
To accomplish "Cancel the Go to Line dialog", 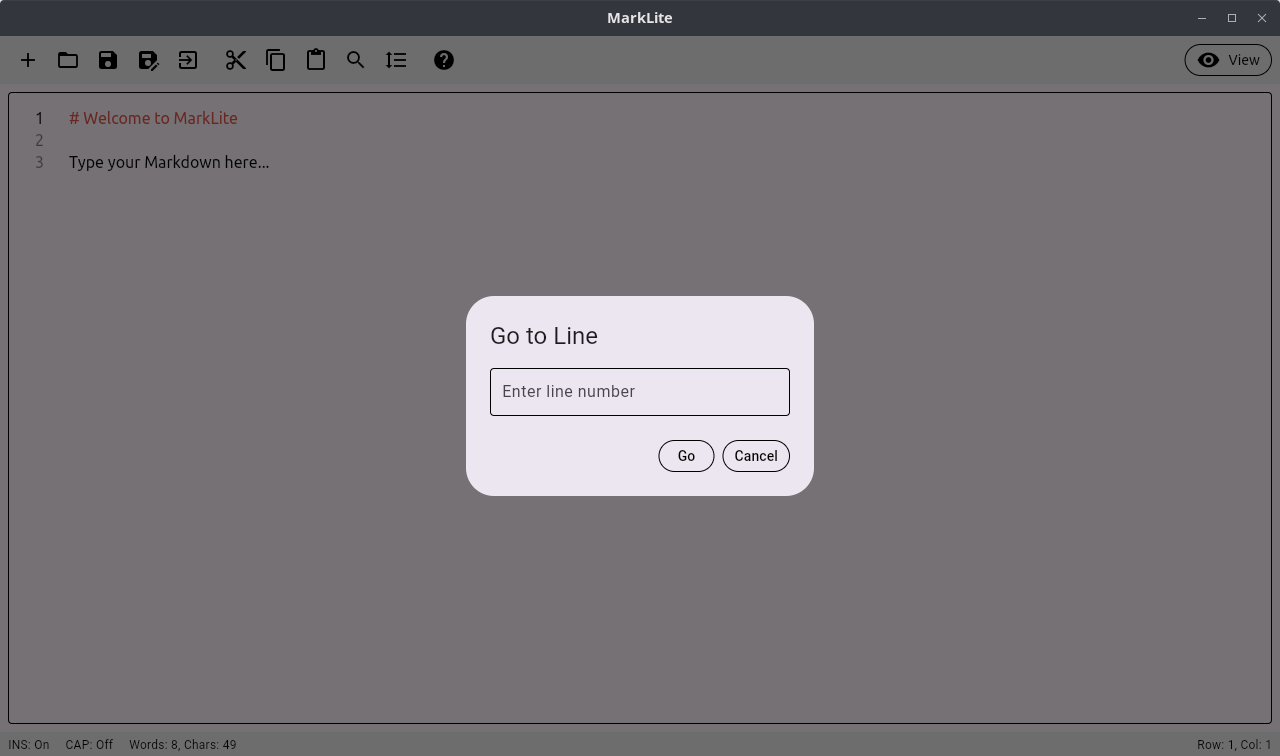I will click(x=756, y=456).
